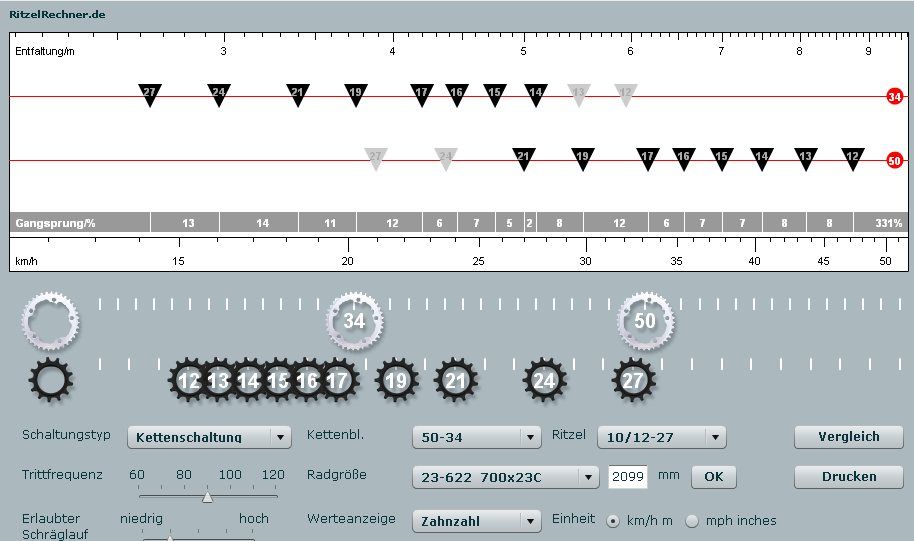914x541 pixels.
Task: Switch units to mph inches
Action: [692, 520]
